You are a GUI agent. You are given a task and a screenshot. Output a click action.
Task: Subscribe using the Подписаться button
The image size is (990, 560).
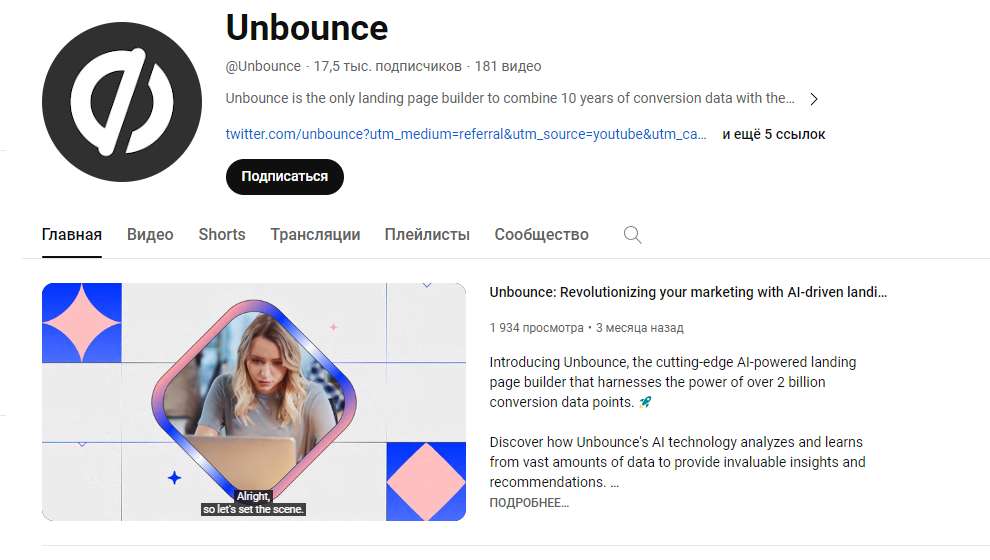tap(284, 176)
